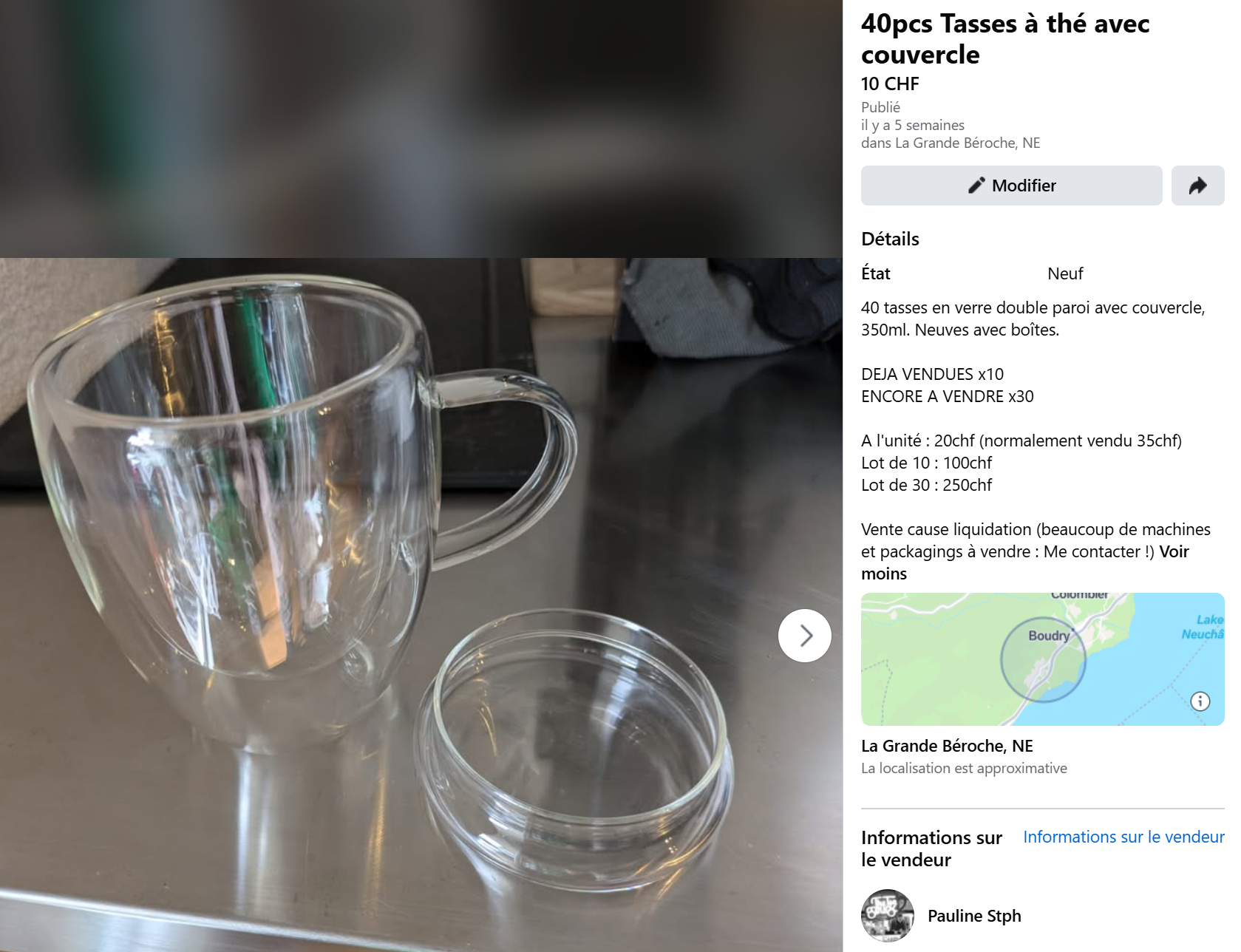The width and height of the screenshot is (1241, 952).
Task: Click the share arrow icon
Action: [x=1197, y=186]
